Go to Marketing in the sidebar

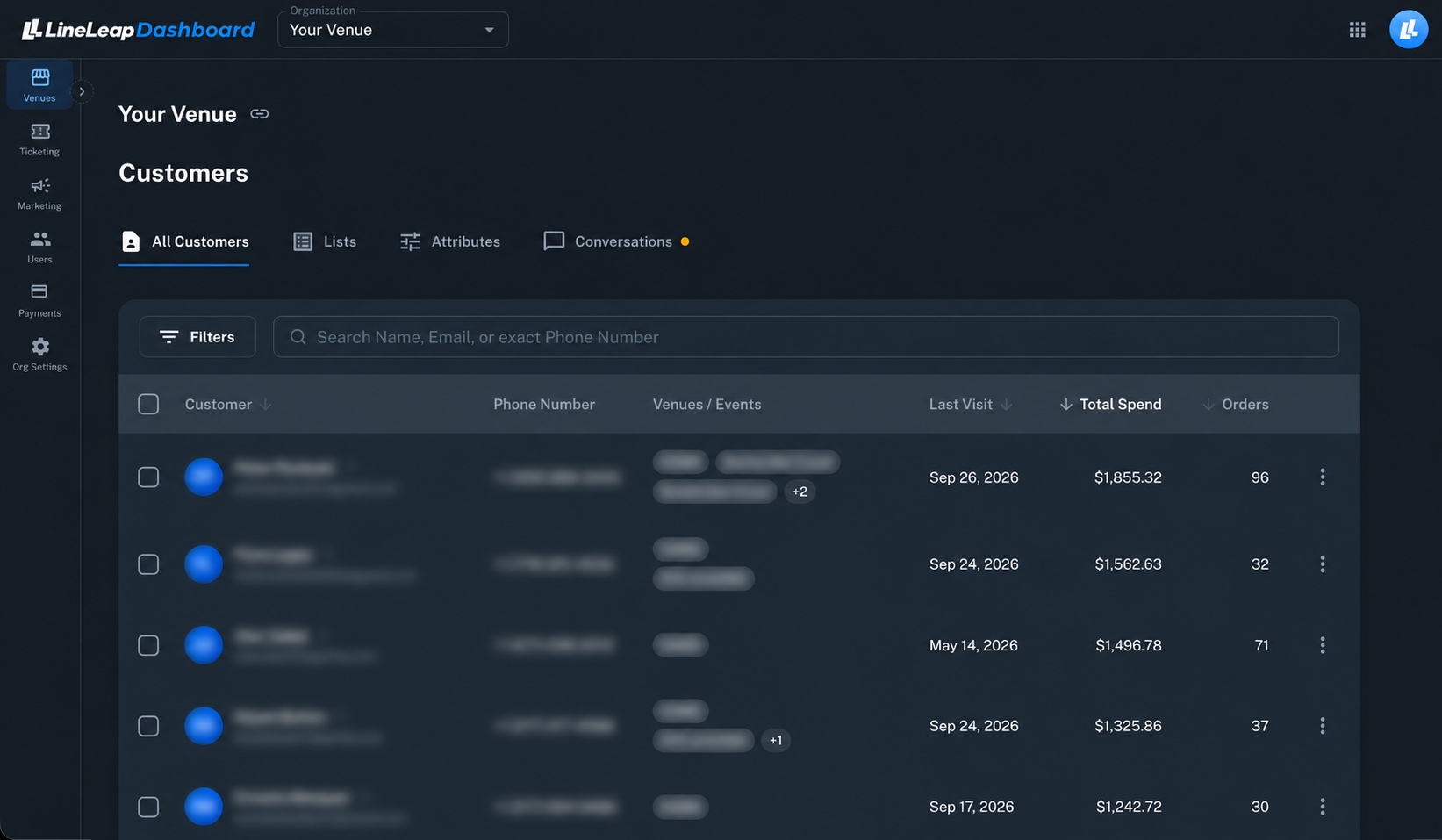click(x=39, y=194)
